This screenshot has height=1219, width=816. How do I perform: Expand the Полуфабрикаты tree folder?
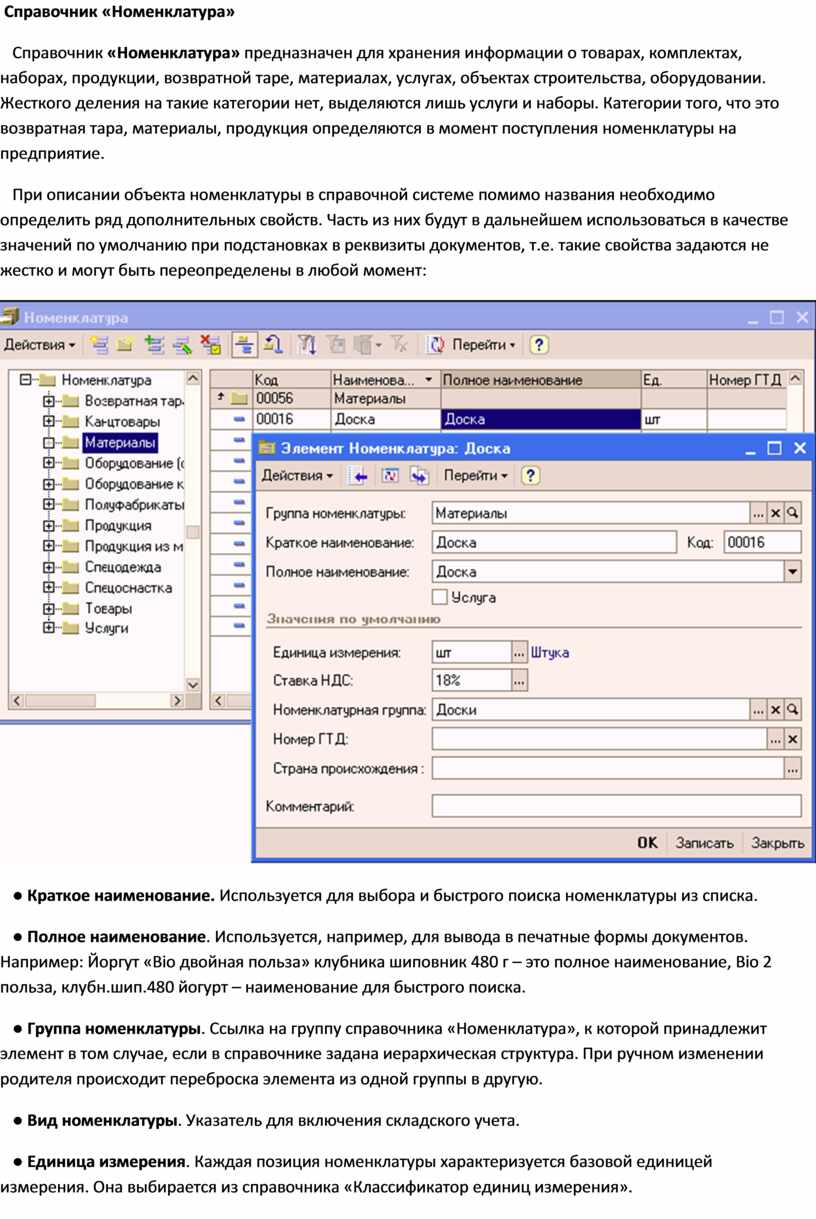pos(49,505)
